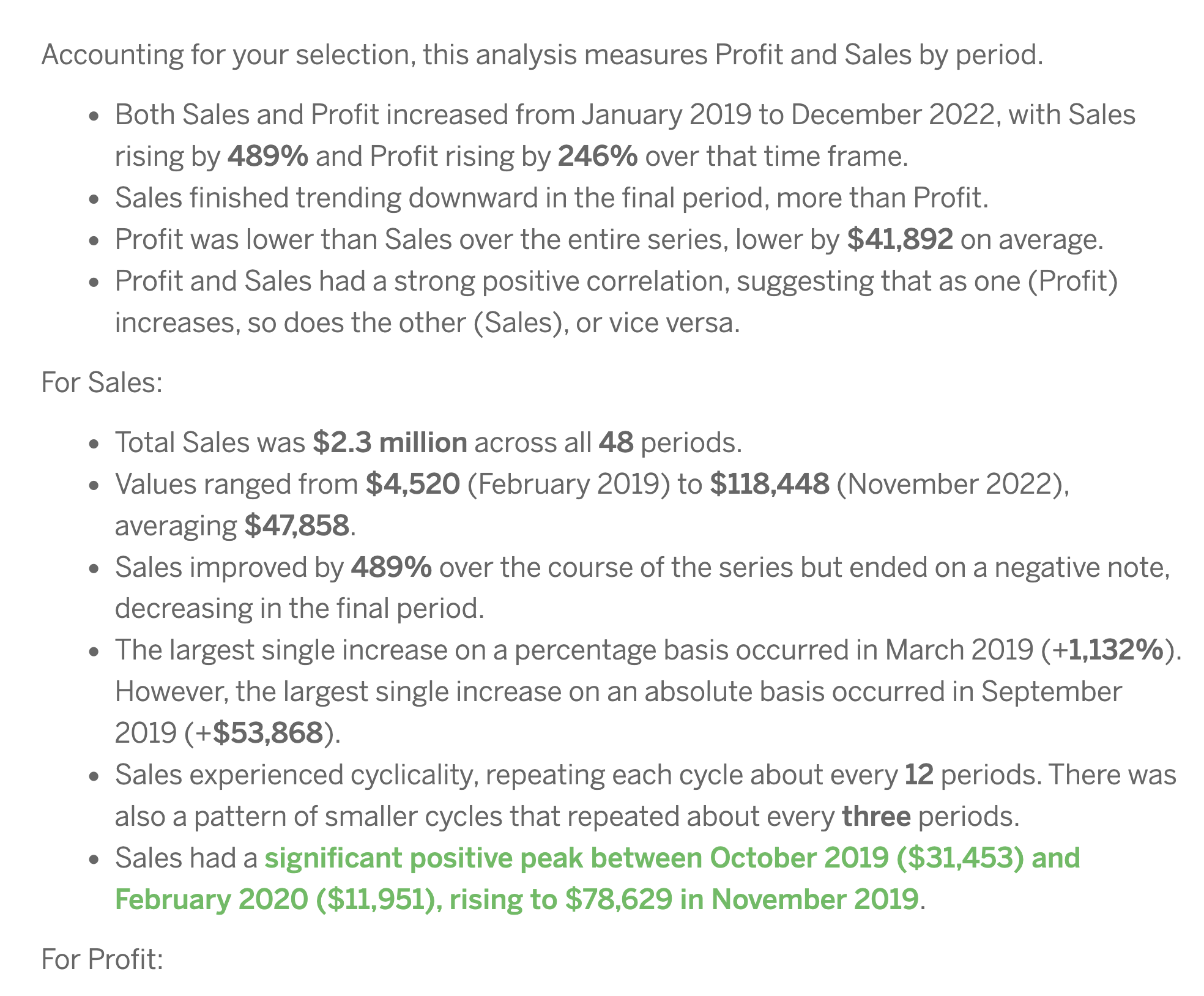Click the 'For Profit:' heading
The width and height of the screenshot is (1204, 996).
pos(102,959)
